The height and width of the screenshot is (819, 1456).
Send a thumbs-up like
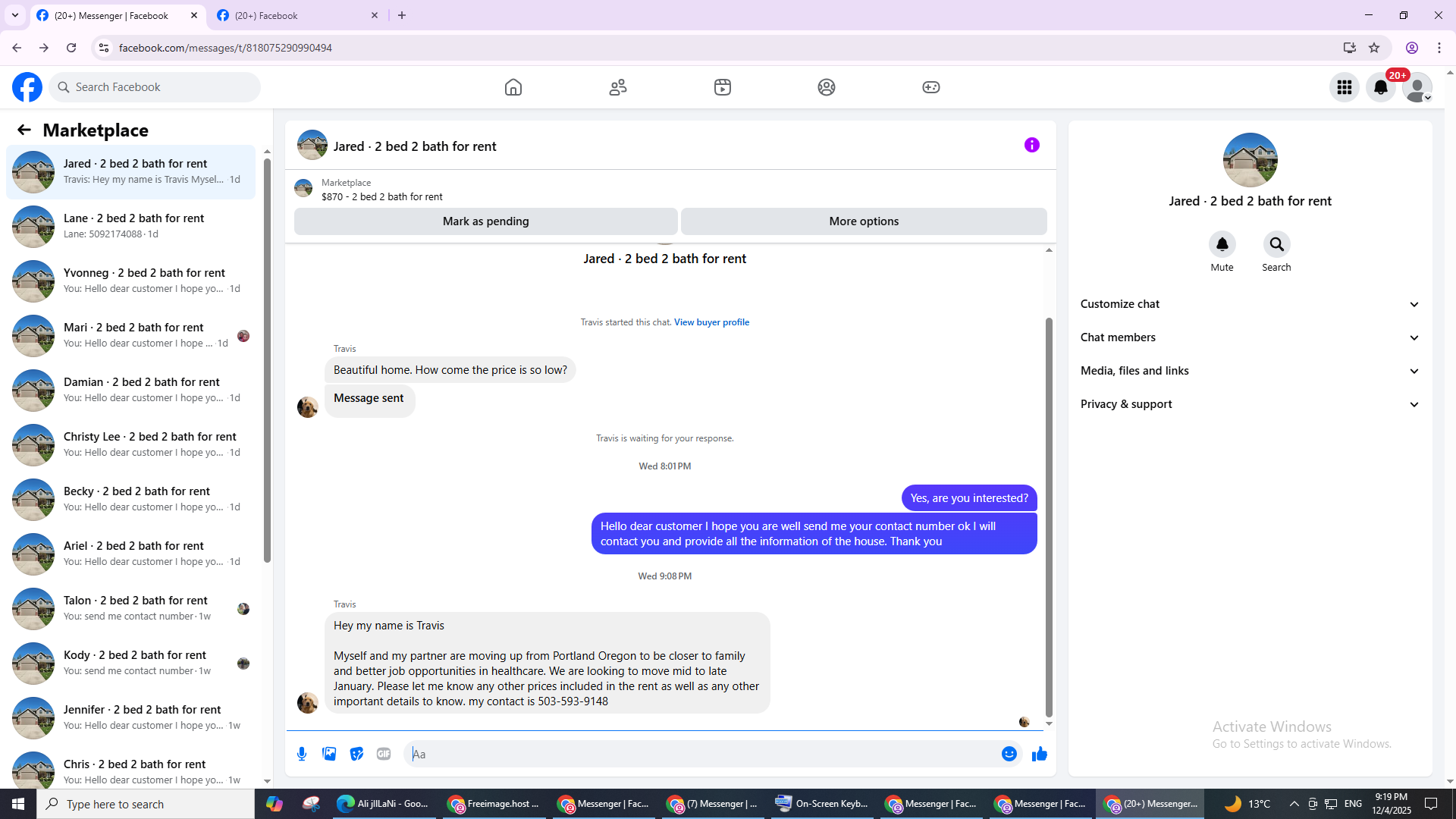pyautogui.click(x=1039, y=754)
